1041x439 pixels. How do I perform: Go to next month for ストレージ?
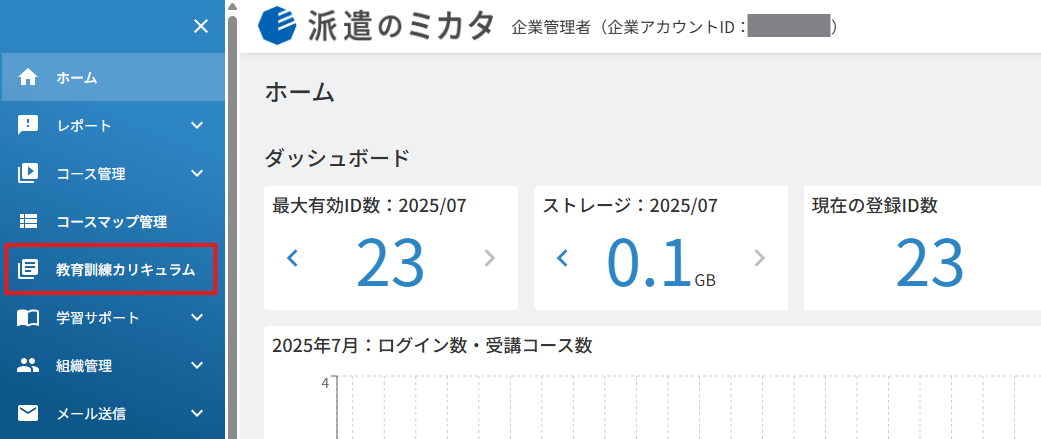point(760,258)
